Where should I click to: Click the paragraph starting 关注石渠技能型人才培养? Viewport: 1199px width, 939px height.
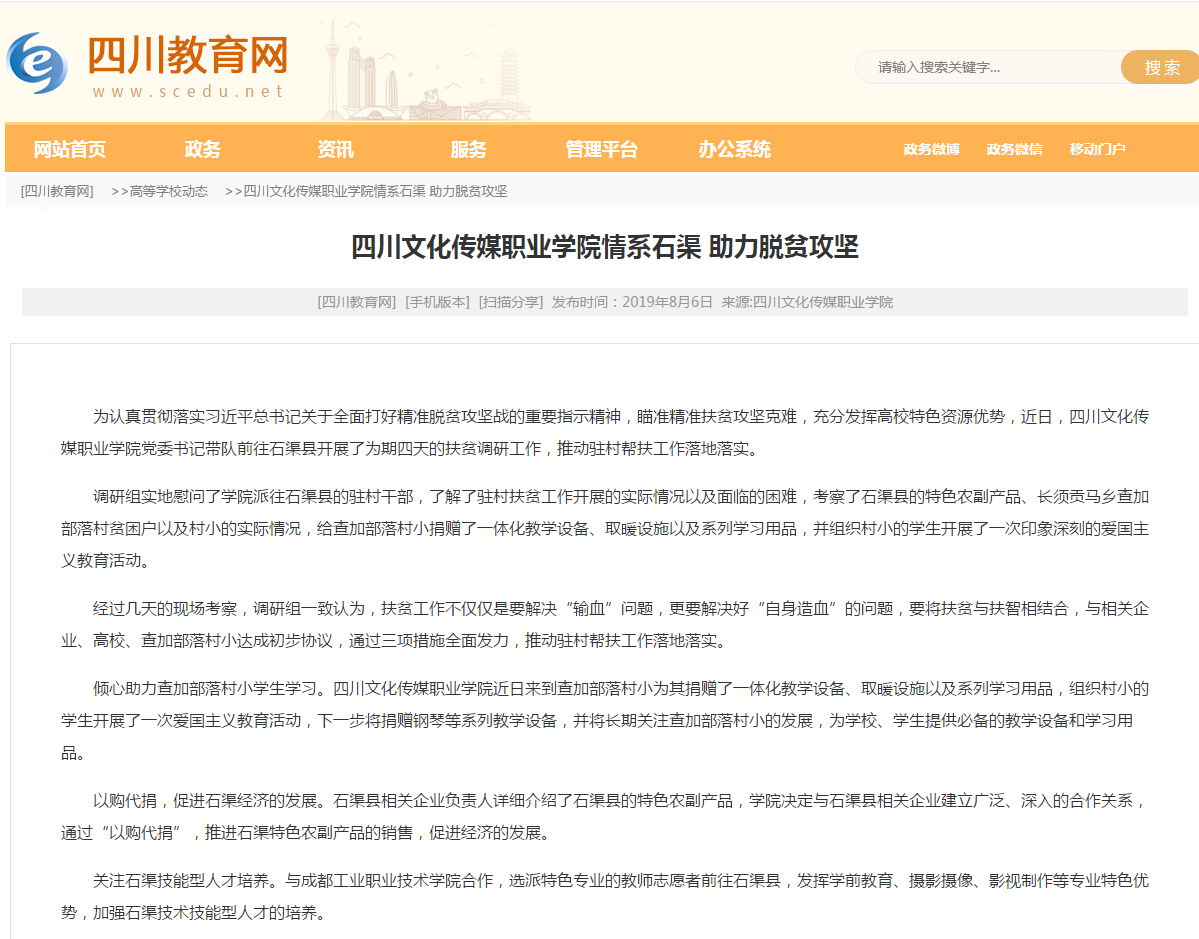pos(605,897)
